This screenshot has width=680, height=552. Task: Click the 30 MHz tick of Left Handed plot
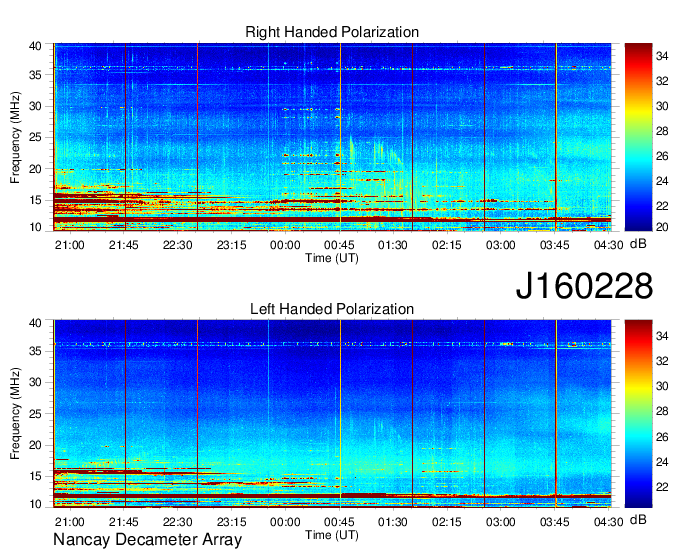[35, 382]
